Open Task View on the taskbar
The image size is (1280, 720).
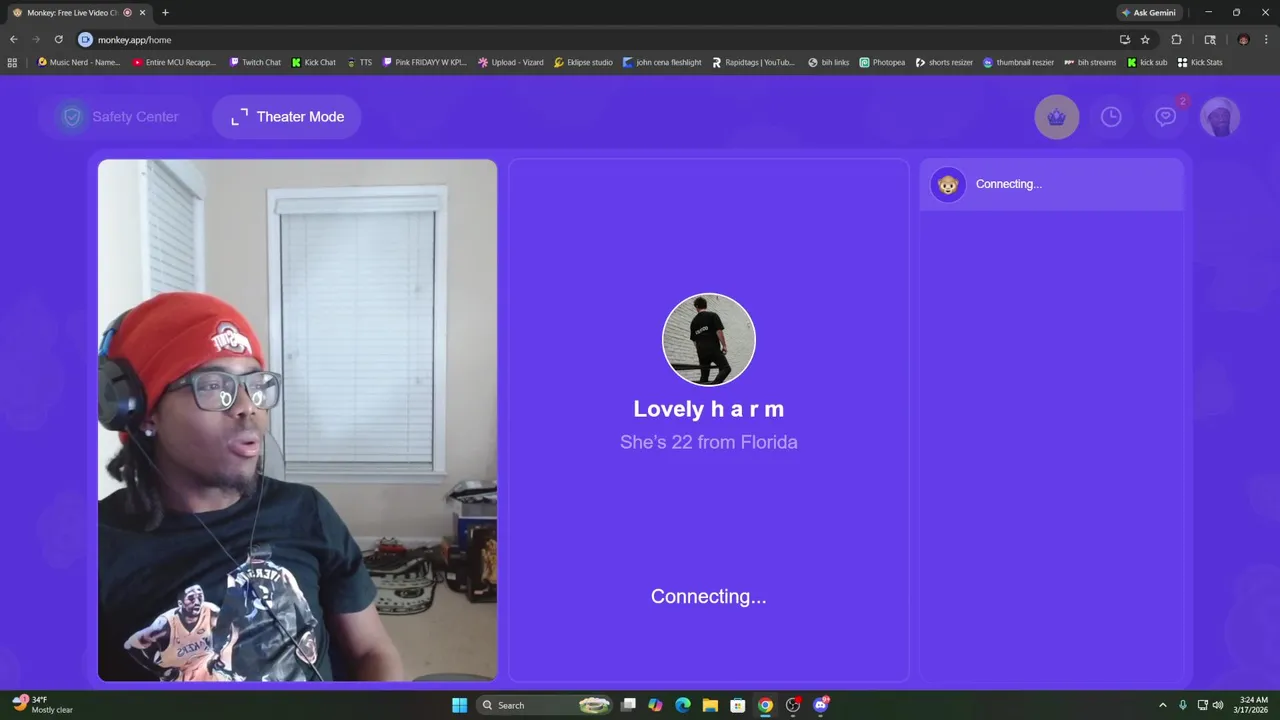click(628, 705)
